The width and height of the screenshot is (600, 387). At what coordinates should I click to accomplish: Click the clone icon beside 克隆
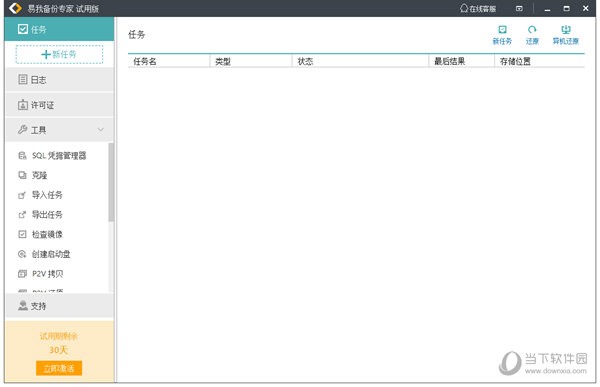coord(22,175)
